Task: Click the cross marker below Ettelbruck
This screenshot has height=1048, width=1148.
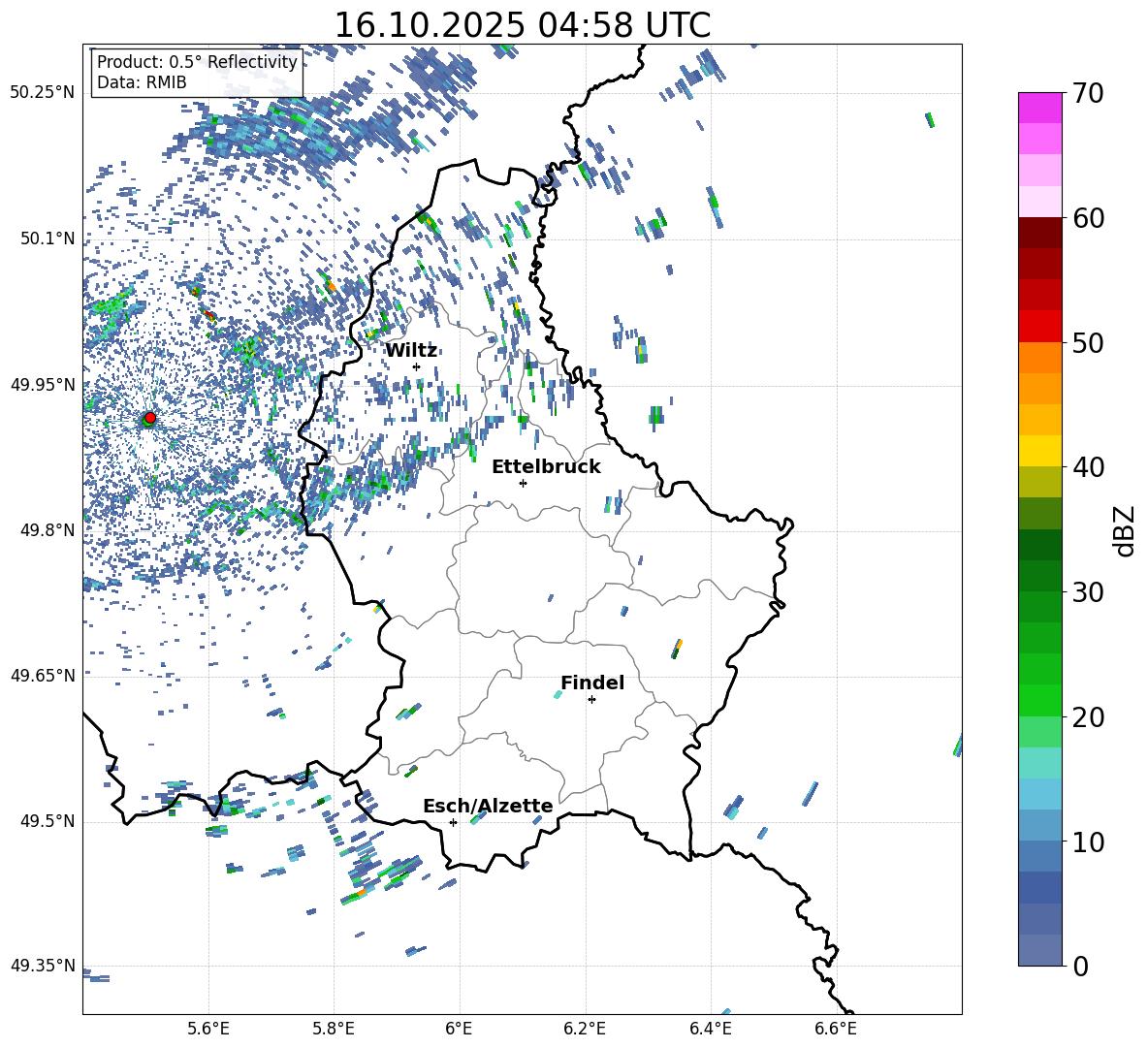Action: click(523, 483)
